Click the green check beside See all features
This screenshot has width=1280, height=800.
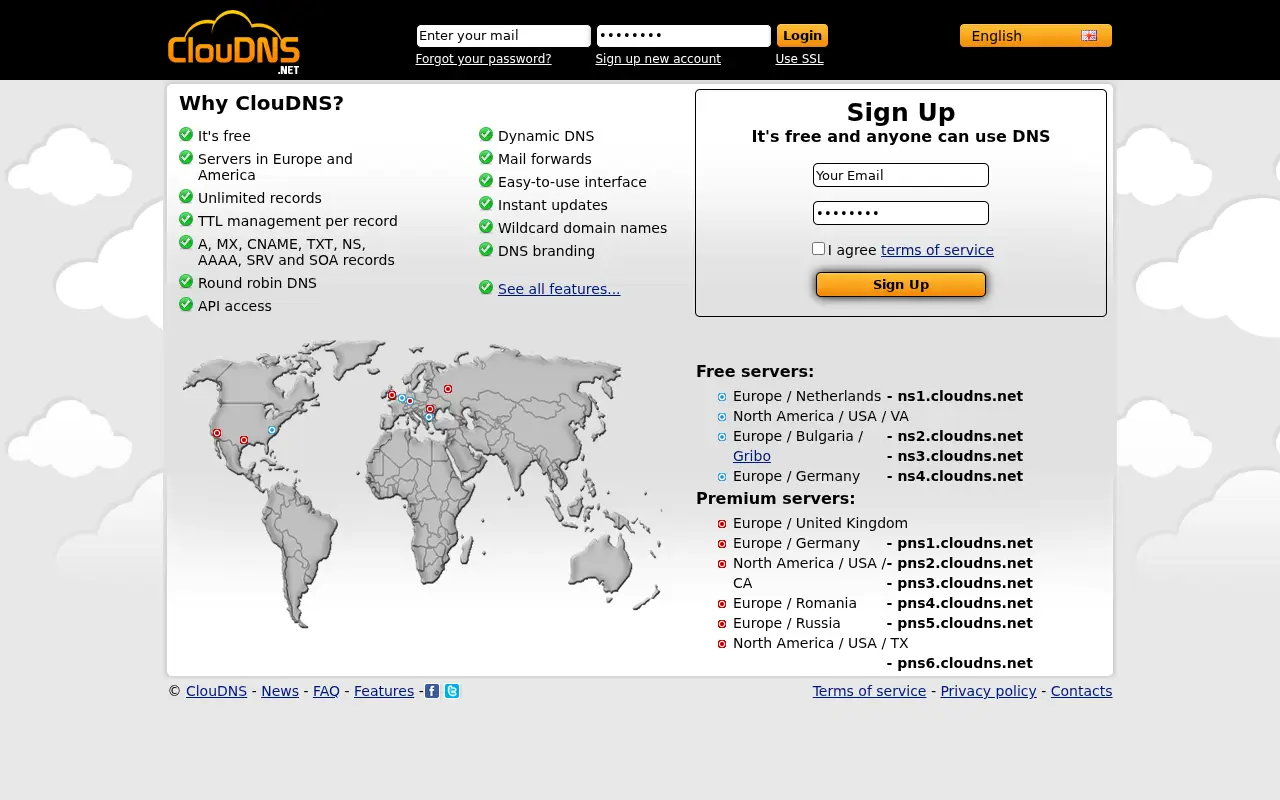pos(486,287)
